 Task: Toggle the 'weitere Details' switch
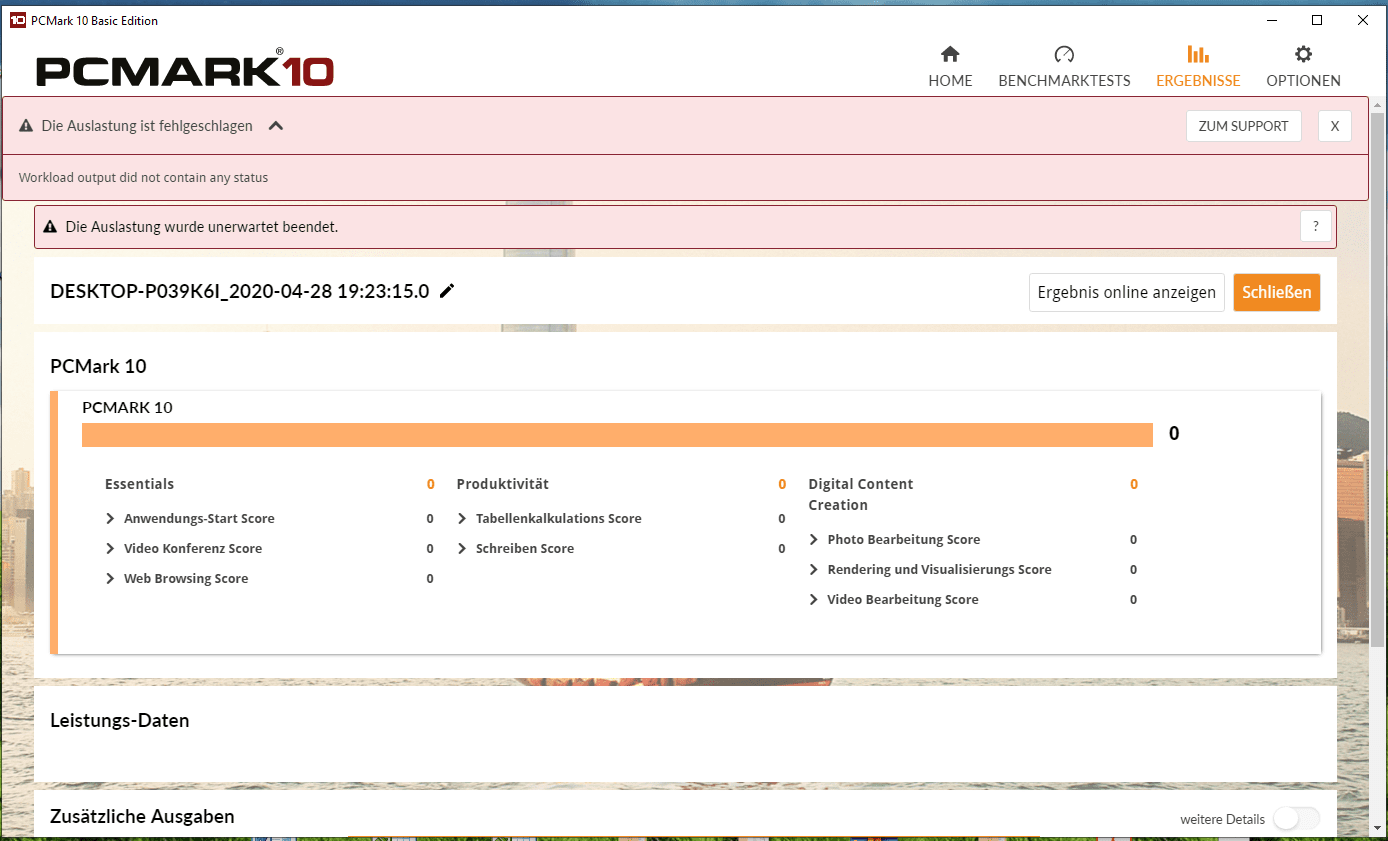pyautogui.click(x=1296, y=819)
